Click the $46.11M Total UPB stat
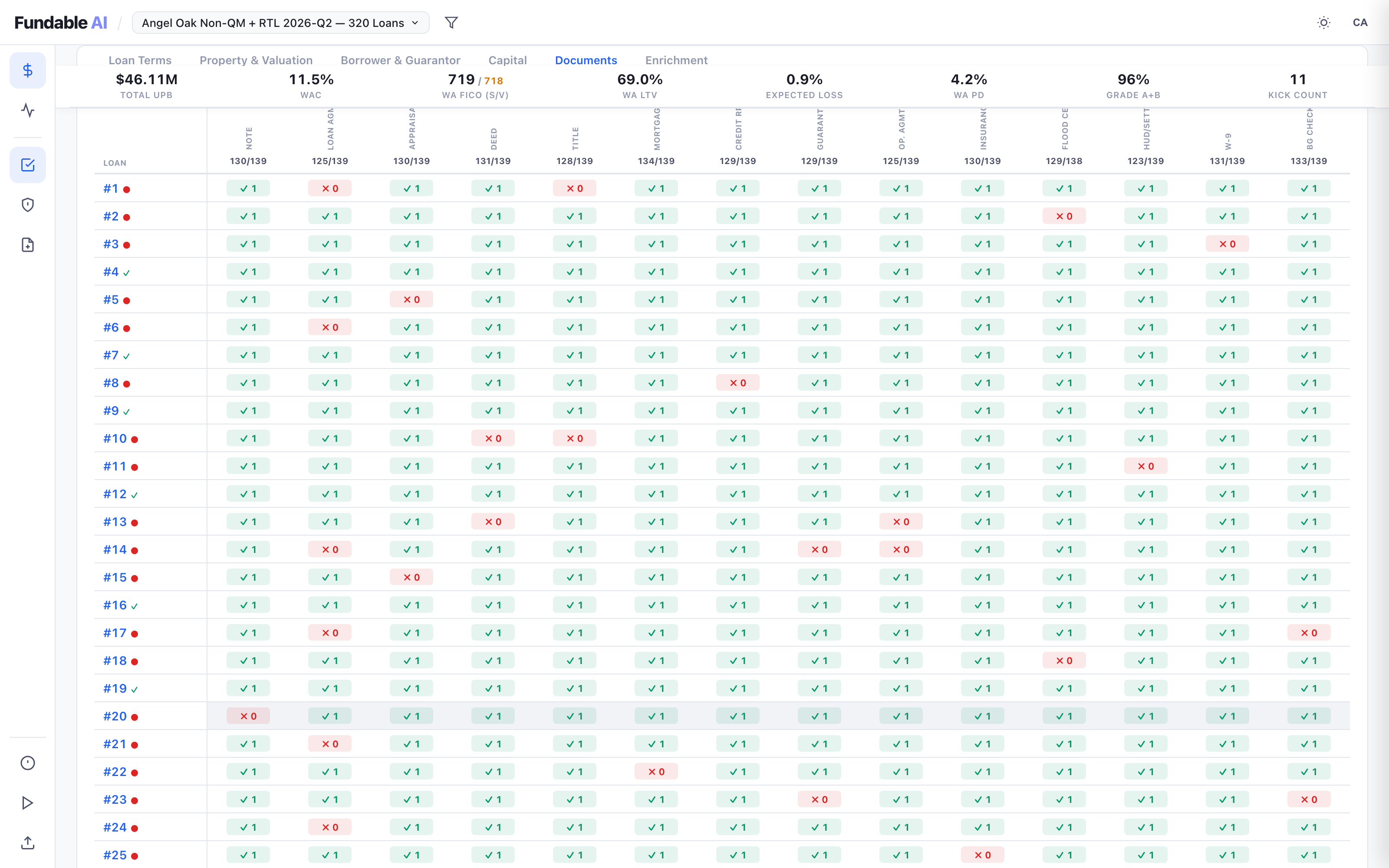 click(x=146, y=85)
